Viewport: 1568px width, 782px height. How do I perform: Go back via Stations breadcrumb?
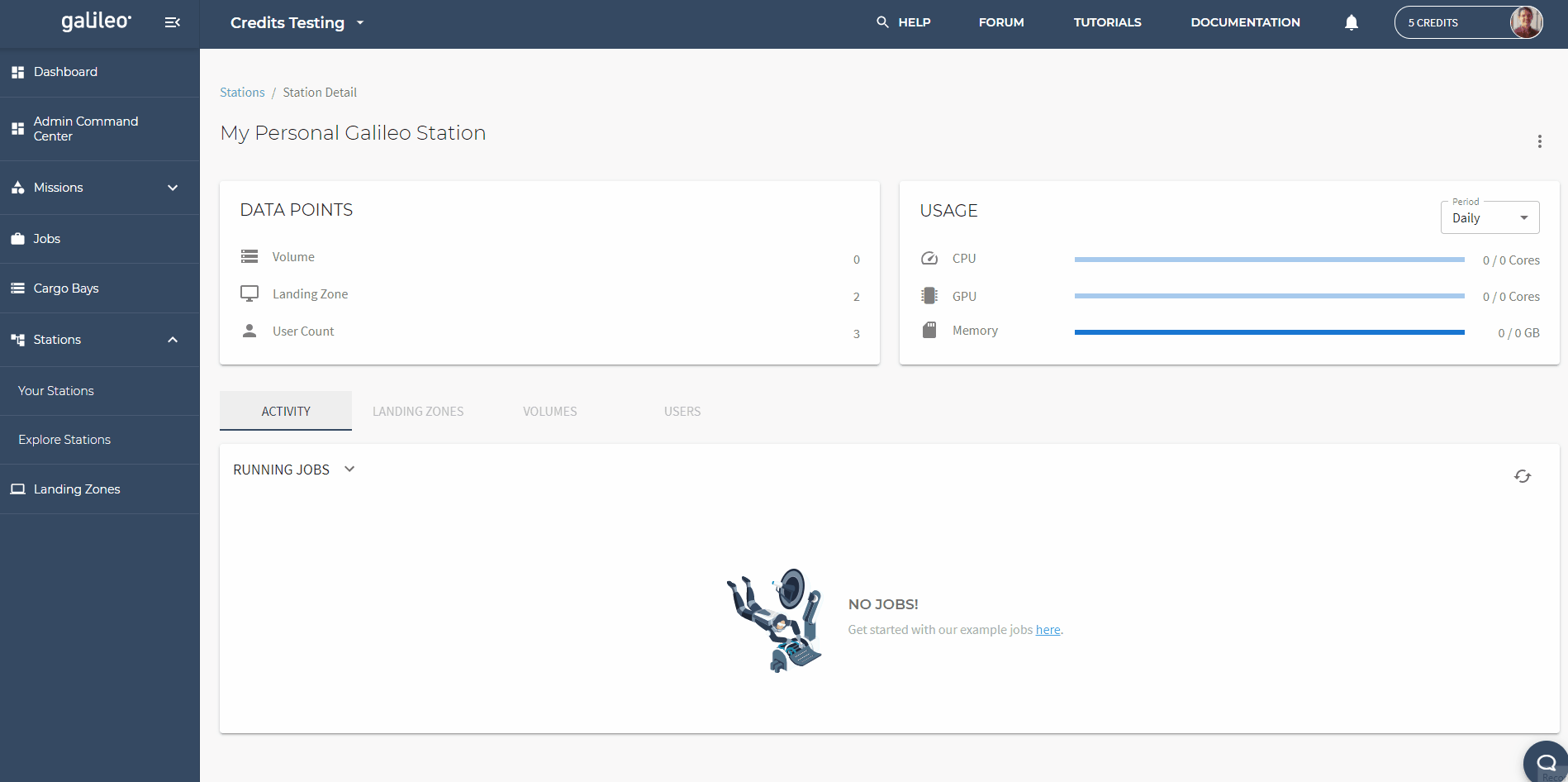tap(242, 93)
